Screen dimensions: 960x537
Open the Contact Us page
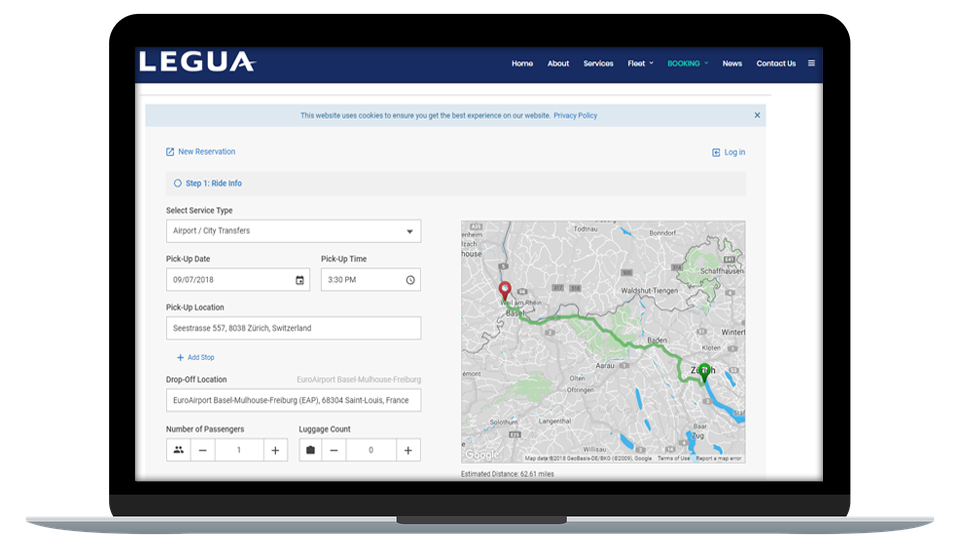coord(776,63)
